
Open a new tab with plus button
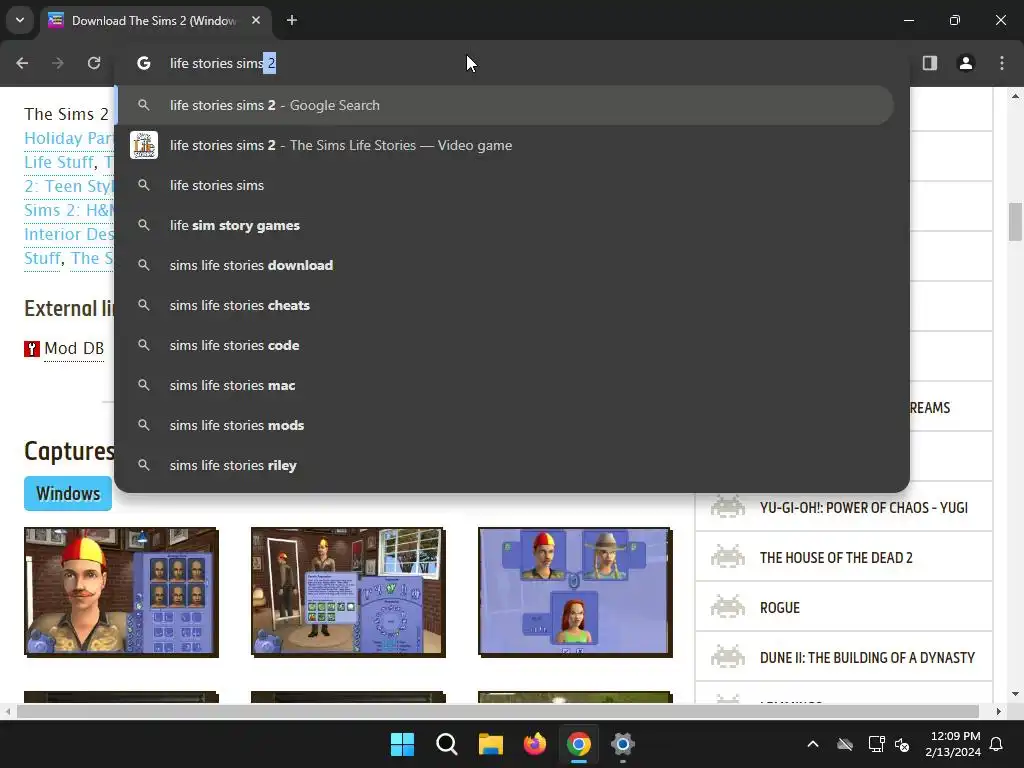[292, 20]
